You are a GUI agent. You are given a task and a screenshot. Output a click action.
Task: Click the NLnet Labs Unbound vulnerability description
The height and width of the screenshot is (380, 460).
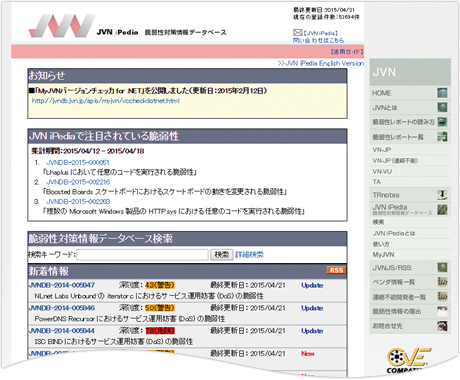tap(149, 296)
